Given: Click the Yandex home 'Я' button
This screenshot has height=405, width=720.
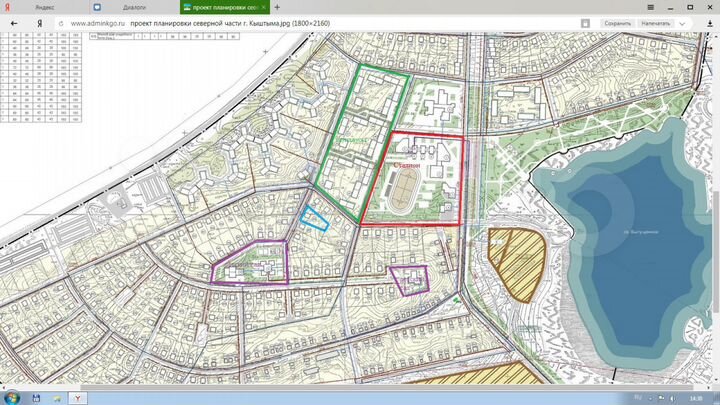Looking at the screenshot, I should (37, 22).
